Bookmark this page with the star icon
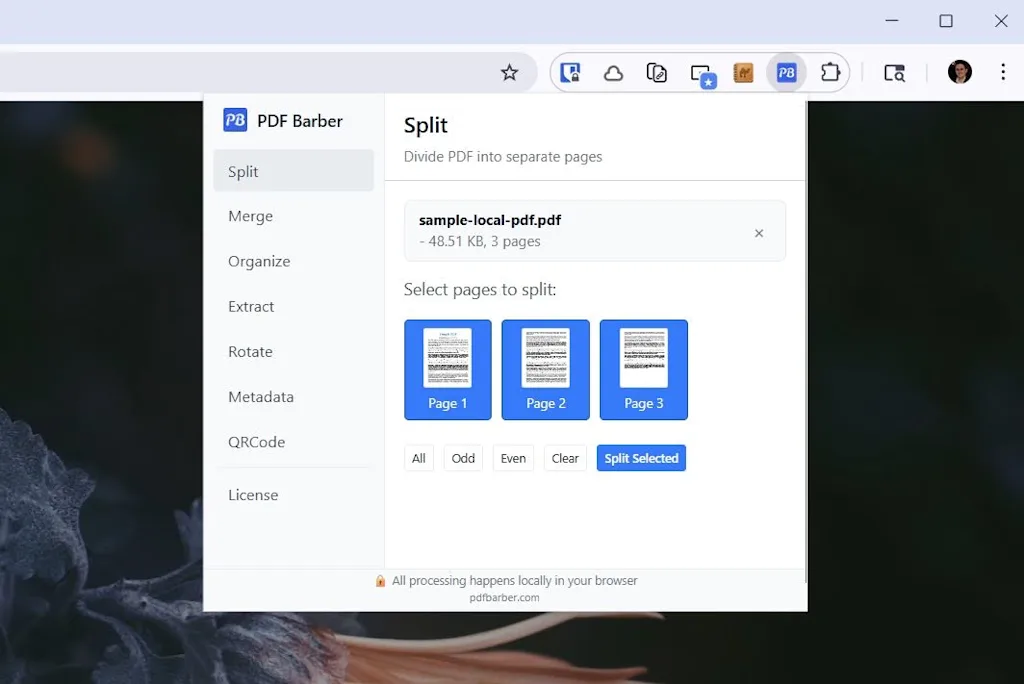This screenshot has height=684, width=1024. [x=509, y=73]
